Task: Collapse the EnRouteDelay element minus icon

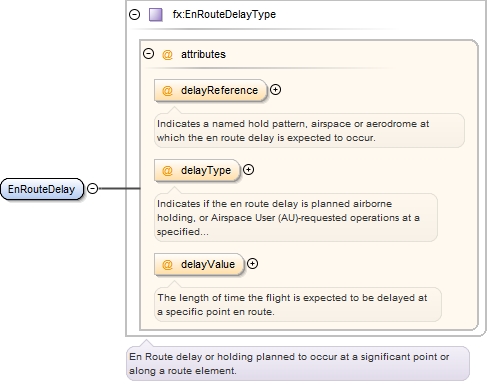Action: pos(92,189)
